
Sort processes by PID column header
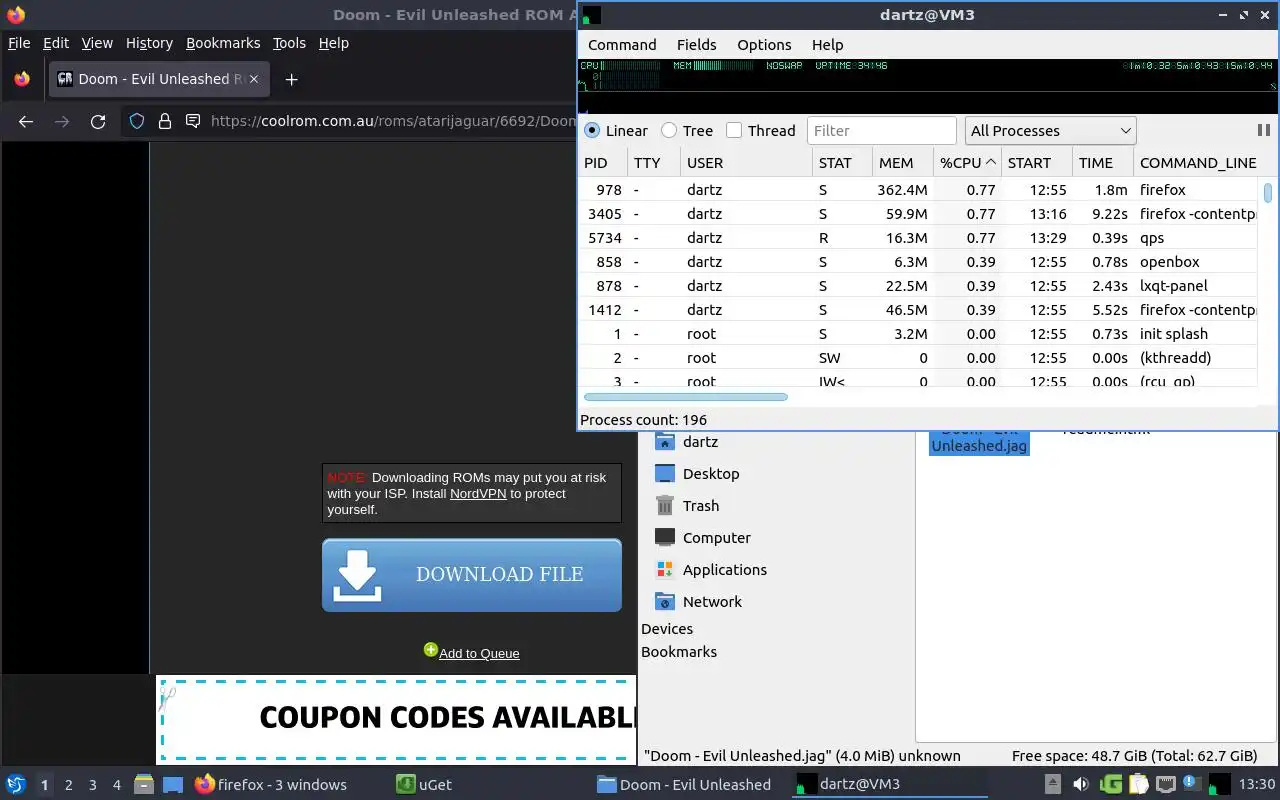(x=602, y=163)
